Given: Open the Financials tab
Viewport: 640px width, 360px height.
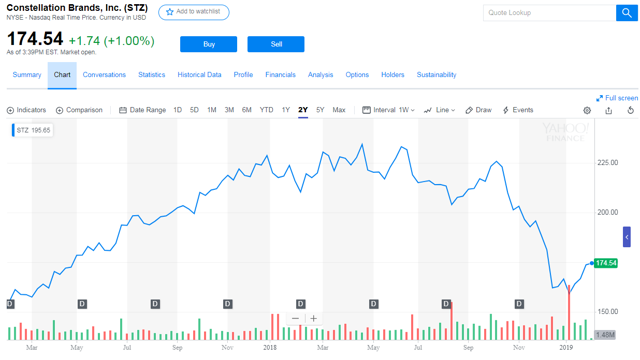Looking at the screenshot, I should (x=280, y=75).
